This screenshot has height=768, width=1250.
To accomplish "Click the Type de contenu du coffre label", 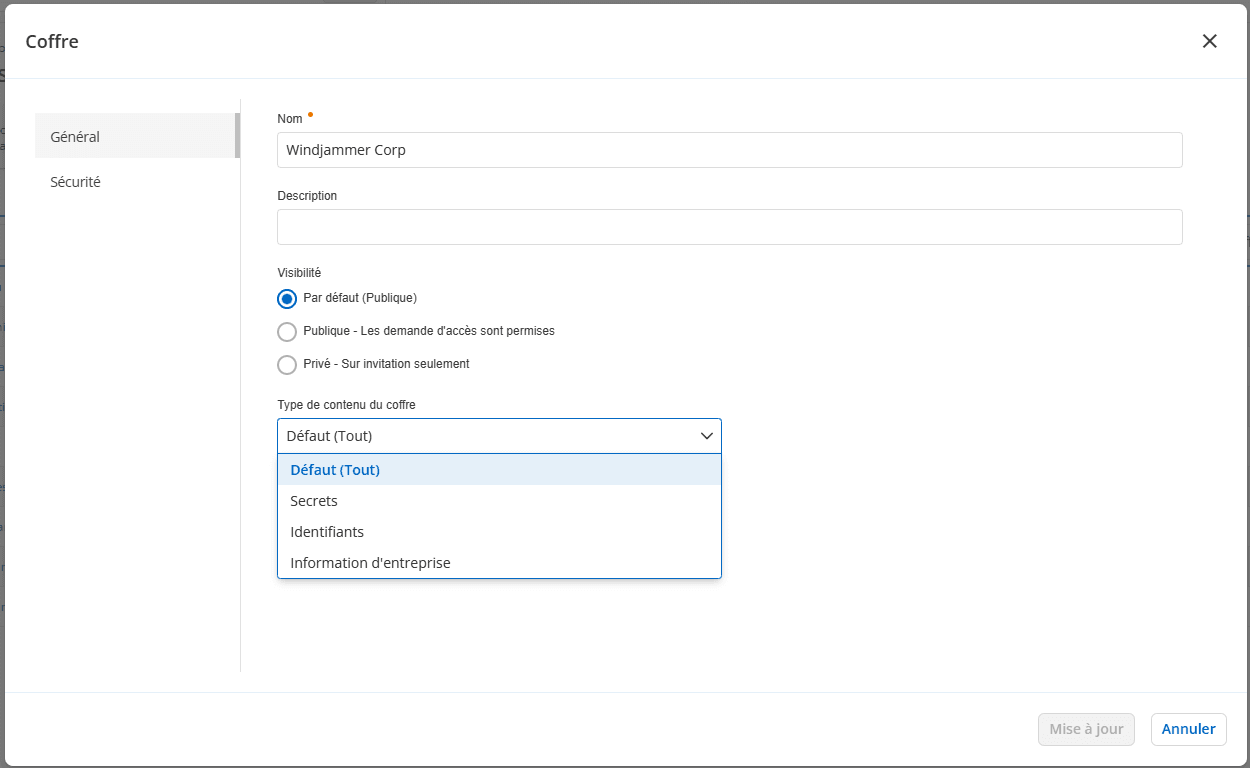I will [x=346, y=405].
